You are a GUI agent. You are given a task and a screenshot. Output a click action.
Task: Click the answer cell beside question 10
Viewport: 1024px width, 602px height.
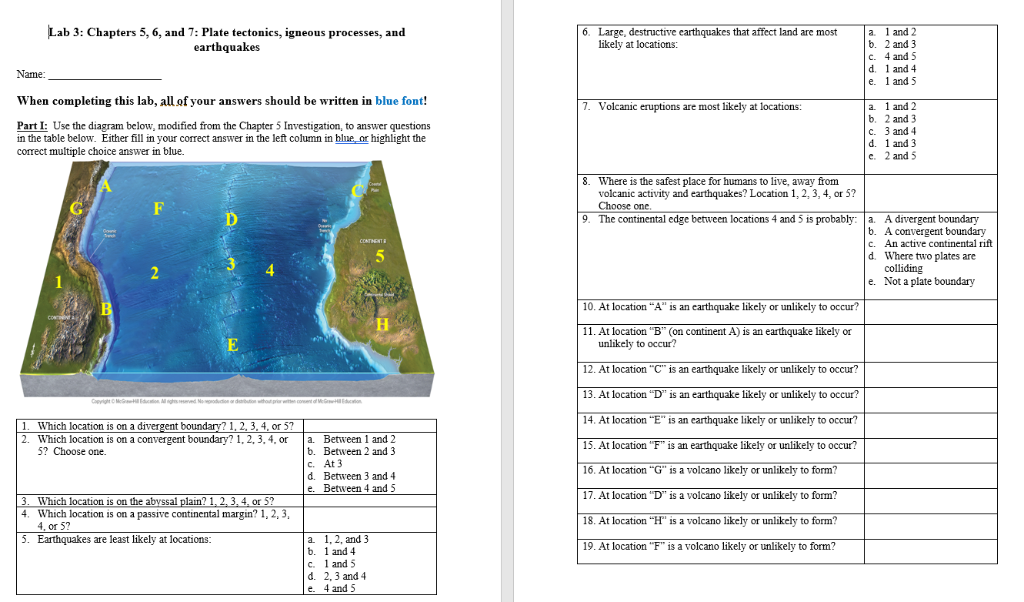[930, 311]
